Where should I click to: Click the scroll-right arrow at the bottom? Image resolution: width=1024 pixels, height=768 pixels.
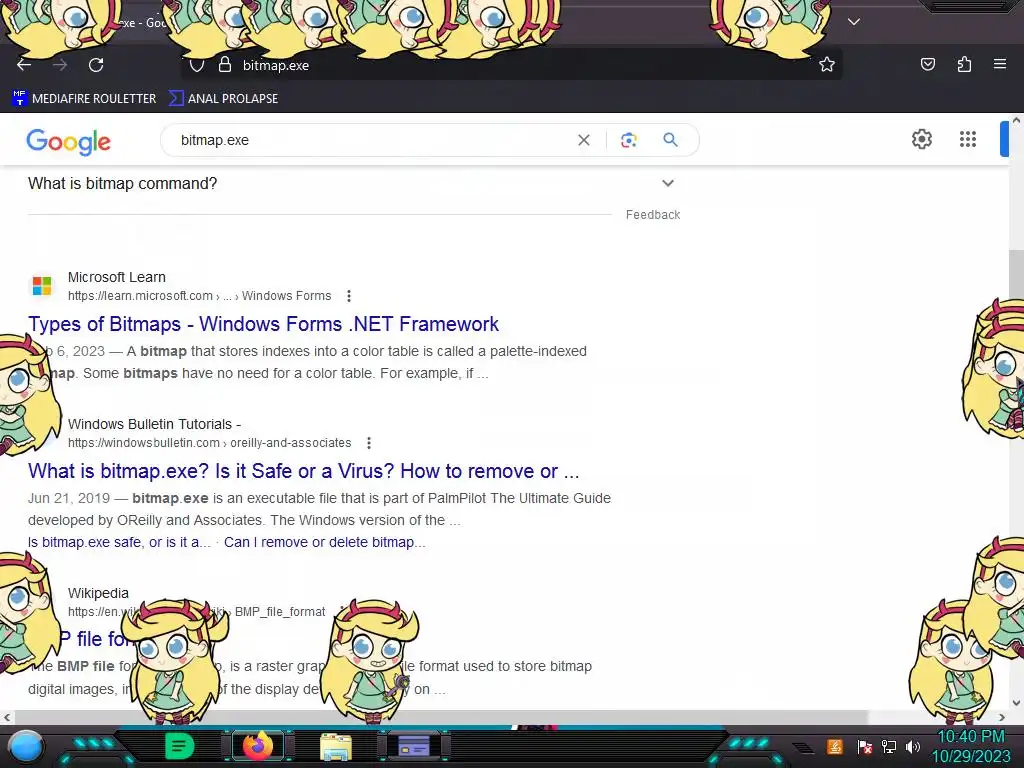[1002, 718]
